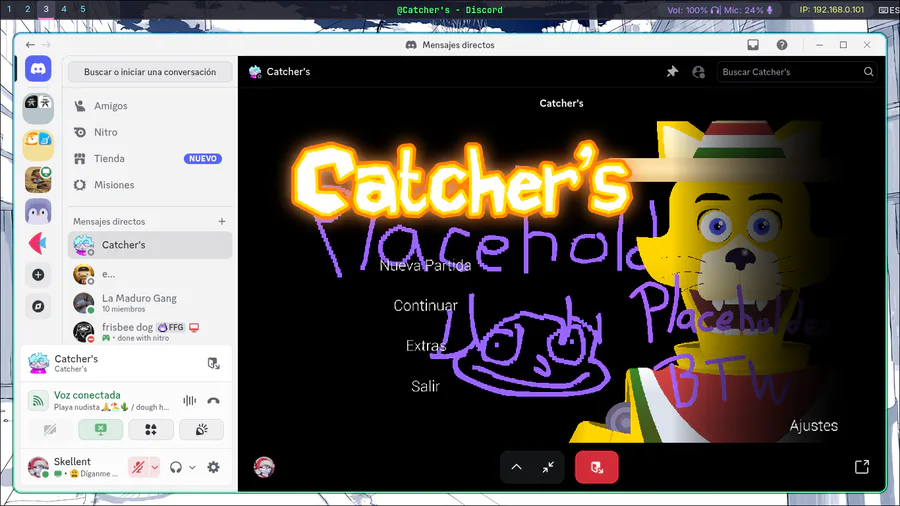The height and width of the screenshot is (506, 900).
Task: Click red stop watching stream button
Action: (x=596, y=467)
